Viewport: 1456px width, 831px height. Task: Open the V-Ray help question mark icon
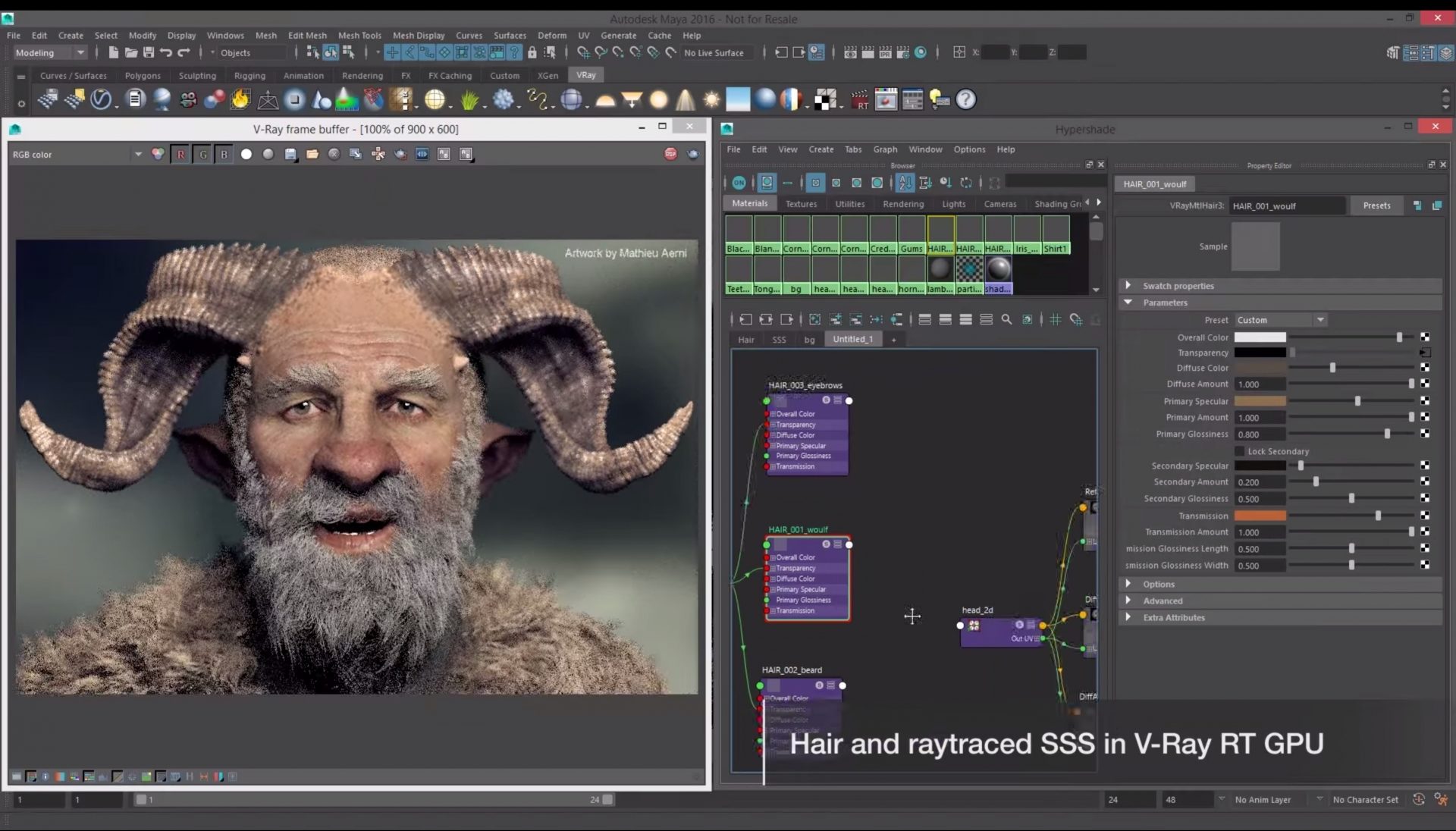pos(965,99)
